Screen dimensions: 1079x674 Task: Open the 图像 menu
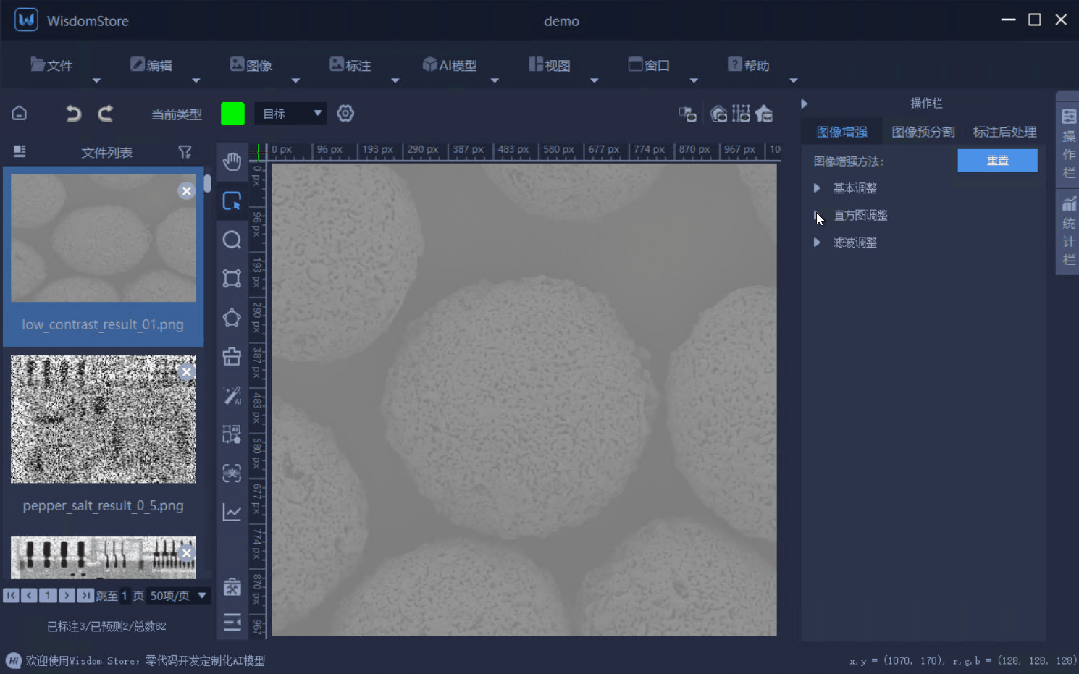(x=250, y=65)
